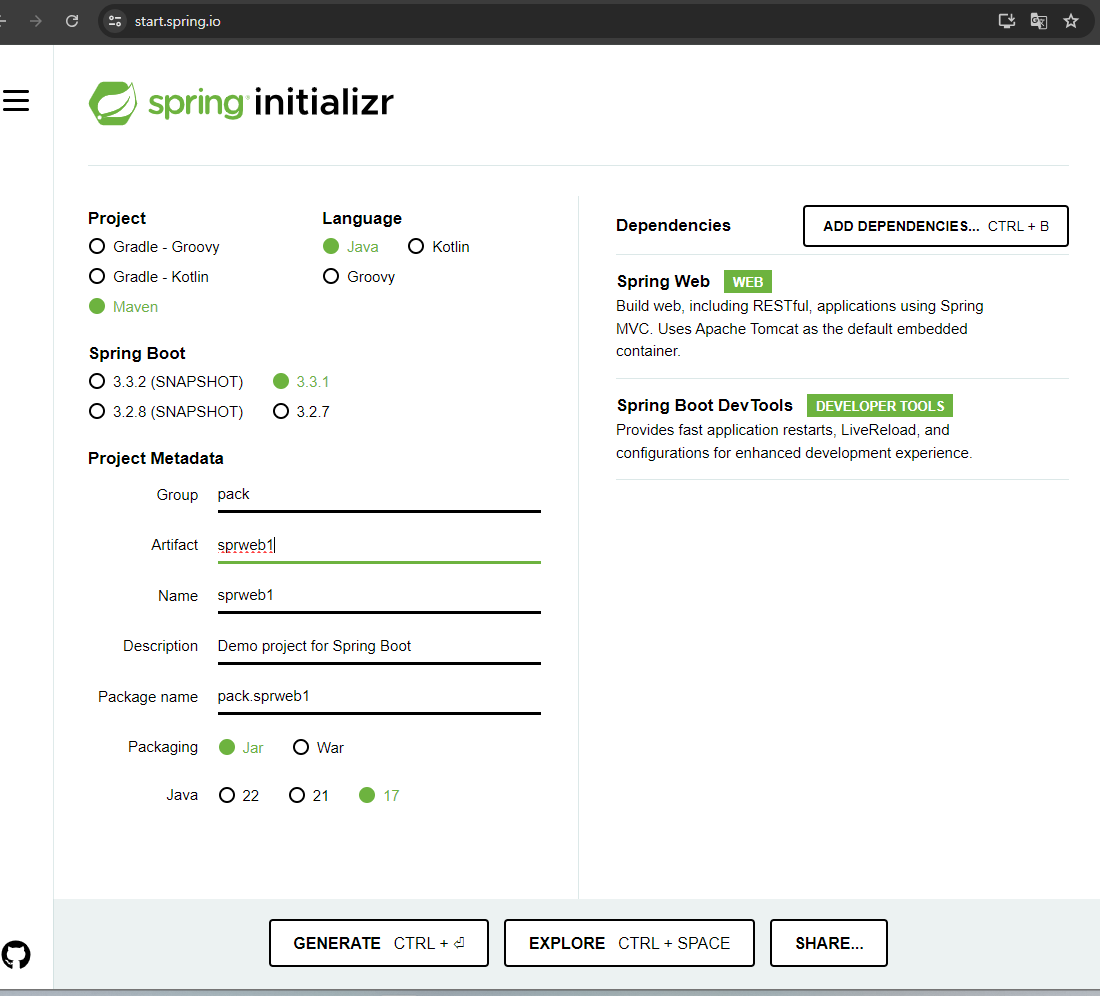Click the Dependencies heading
This screenshot has height=996, width=1100.
click(x=673, y=225)
